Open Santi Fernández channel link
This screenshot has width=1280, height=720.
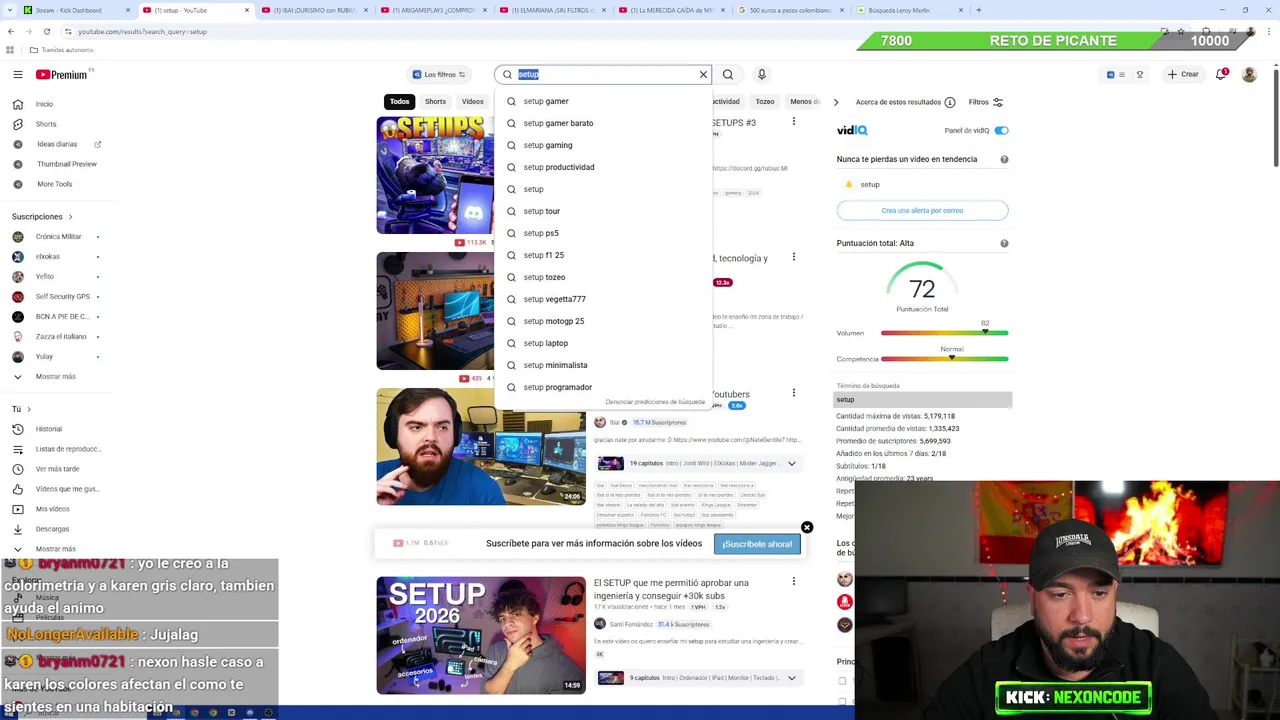[x=631, y=624]
